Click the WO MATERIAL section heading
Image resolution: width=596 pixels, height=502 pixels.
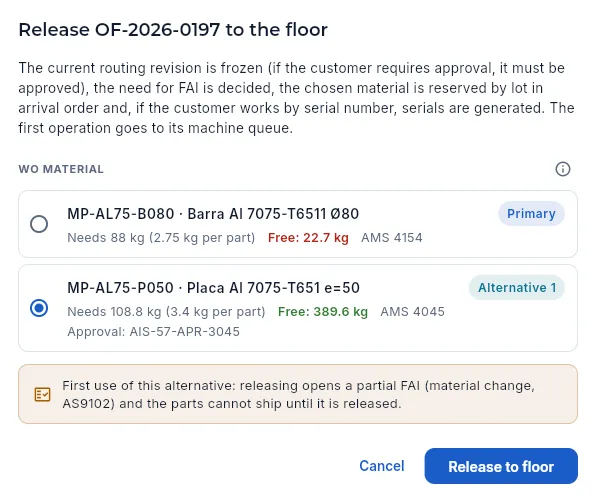[x=61, y=169]
